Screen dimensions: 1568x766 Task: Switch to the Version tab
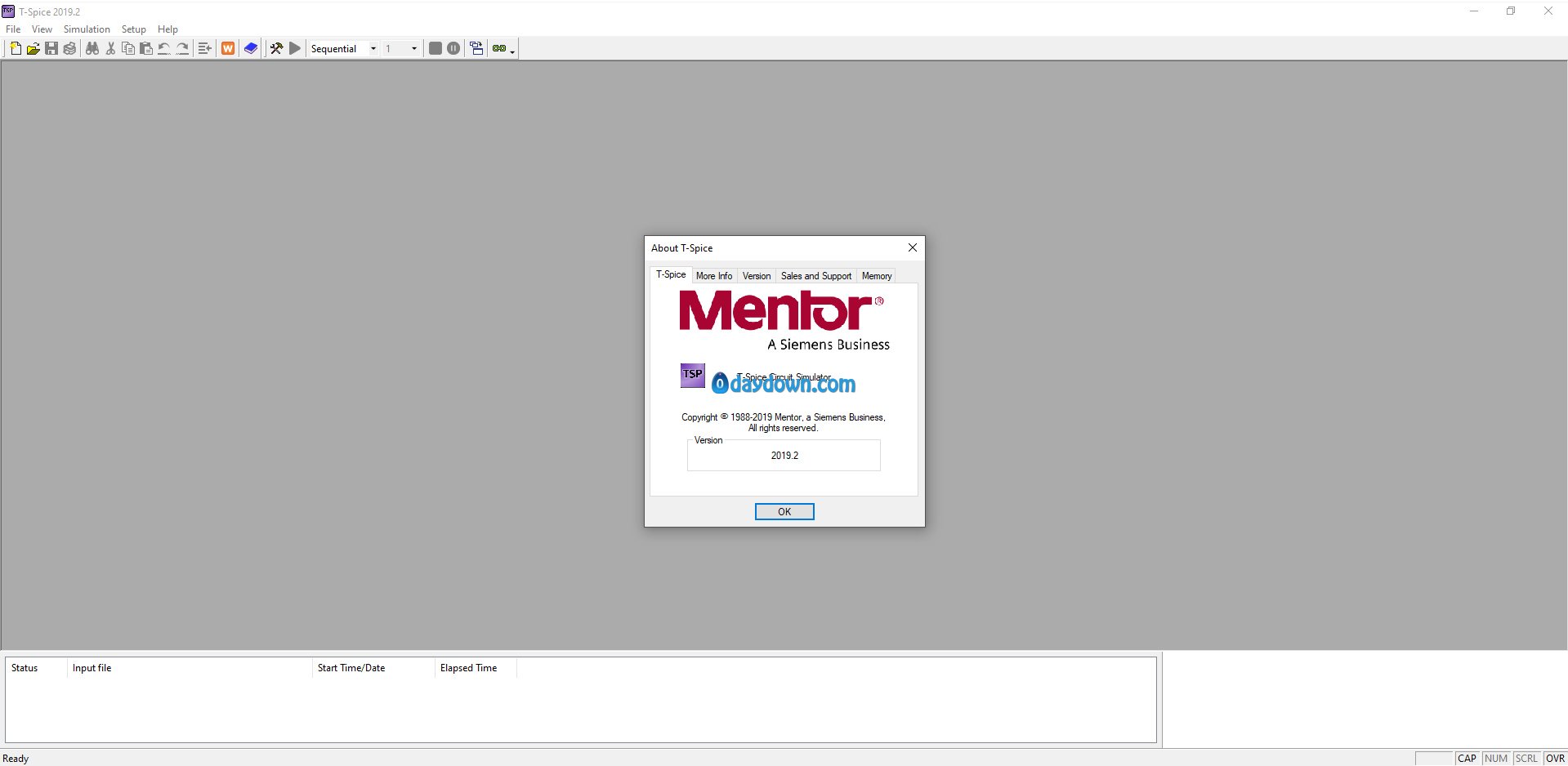pyautogui.click(x=757, y=276)
